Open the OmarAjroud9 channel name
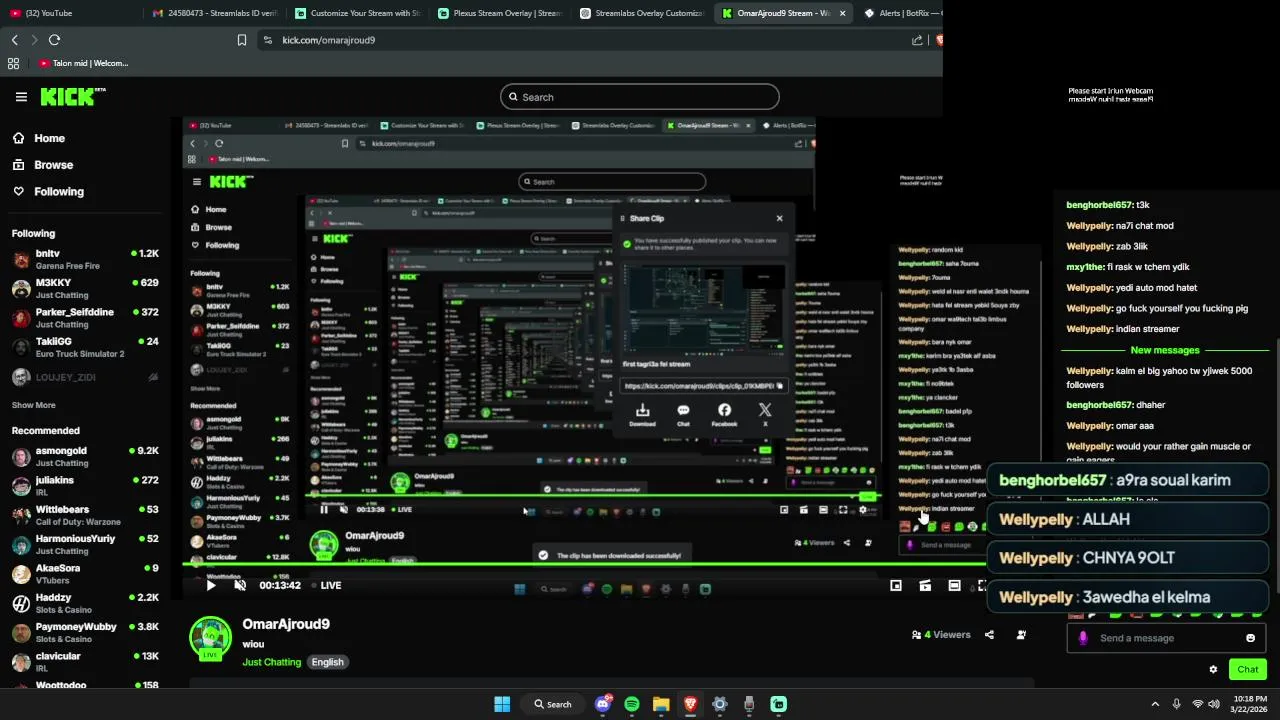This screenshot has width=1280, height=720. coord(286,624)
